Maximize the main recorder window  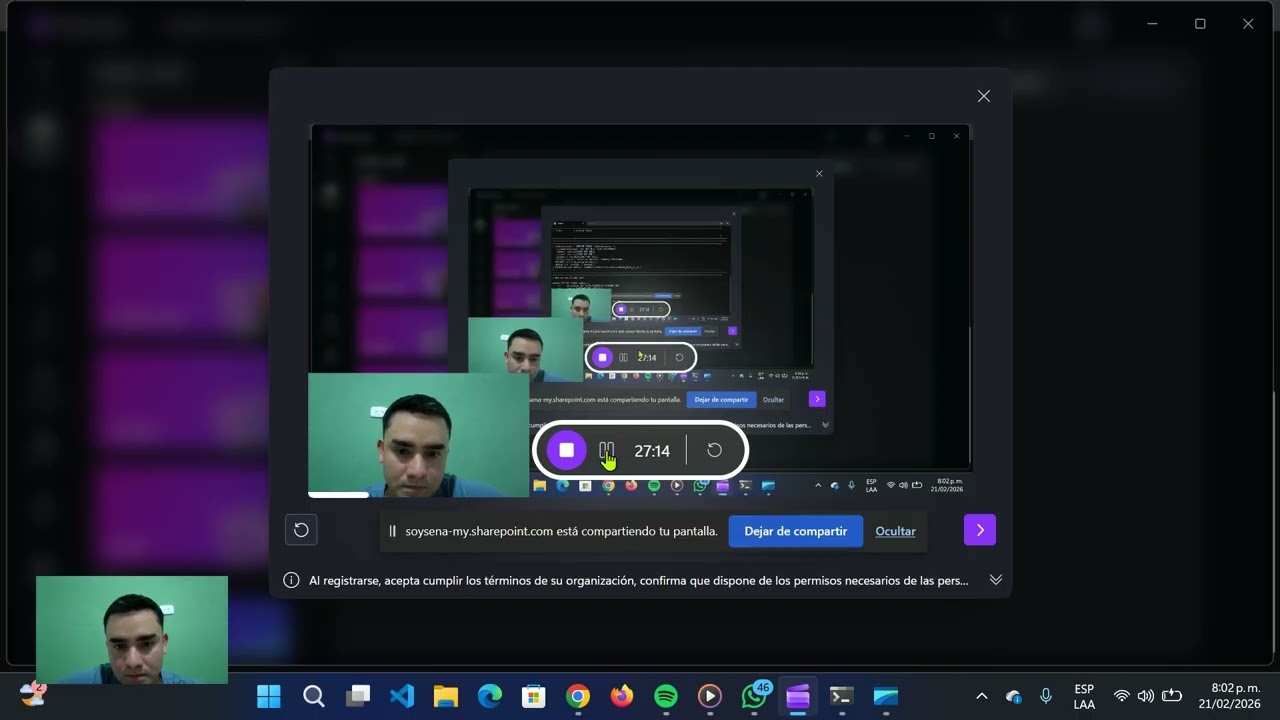[1200, 24]
